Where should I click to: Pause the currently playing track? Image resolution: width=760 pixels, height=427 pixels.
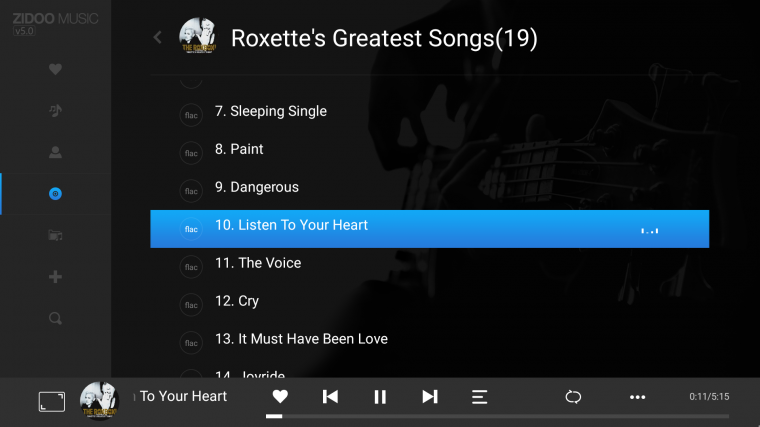[x=380, y=397]
